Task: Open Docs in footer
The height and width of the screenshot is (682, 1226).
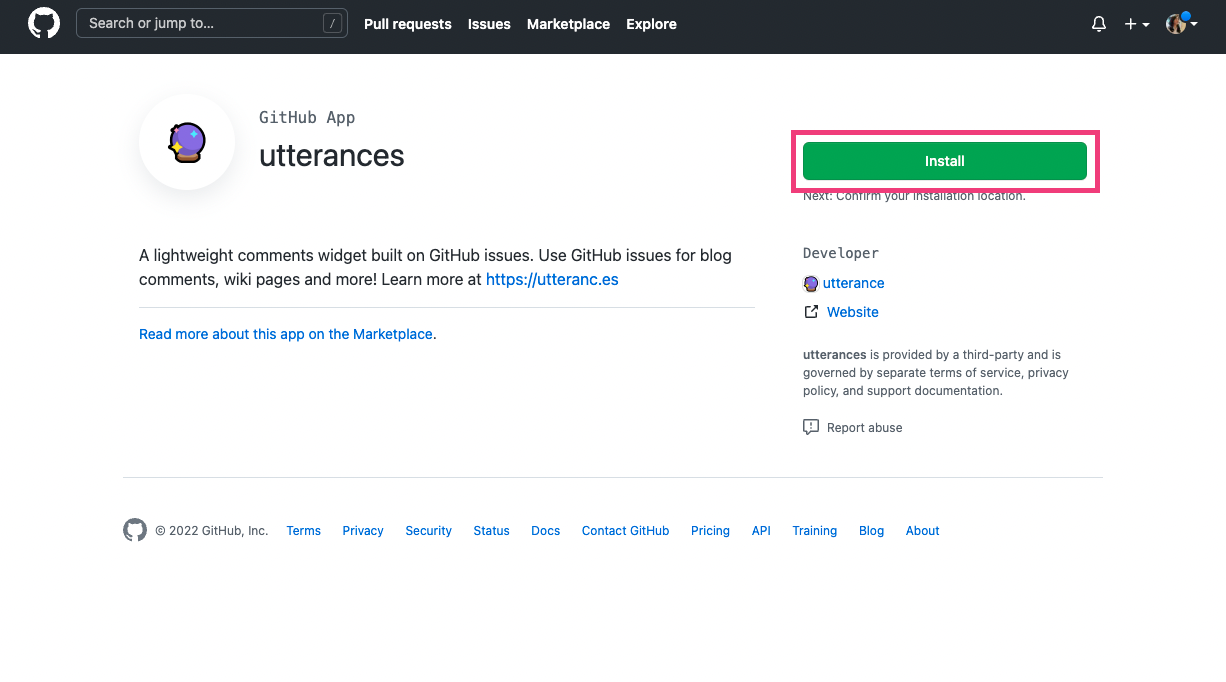Action: [x=545, y=531]
